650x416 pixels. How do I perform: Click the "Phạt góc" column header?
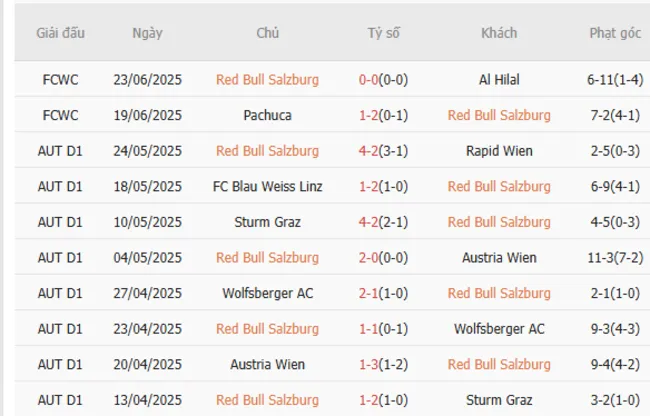pos(615,33)
